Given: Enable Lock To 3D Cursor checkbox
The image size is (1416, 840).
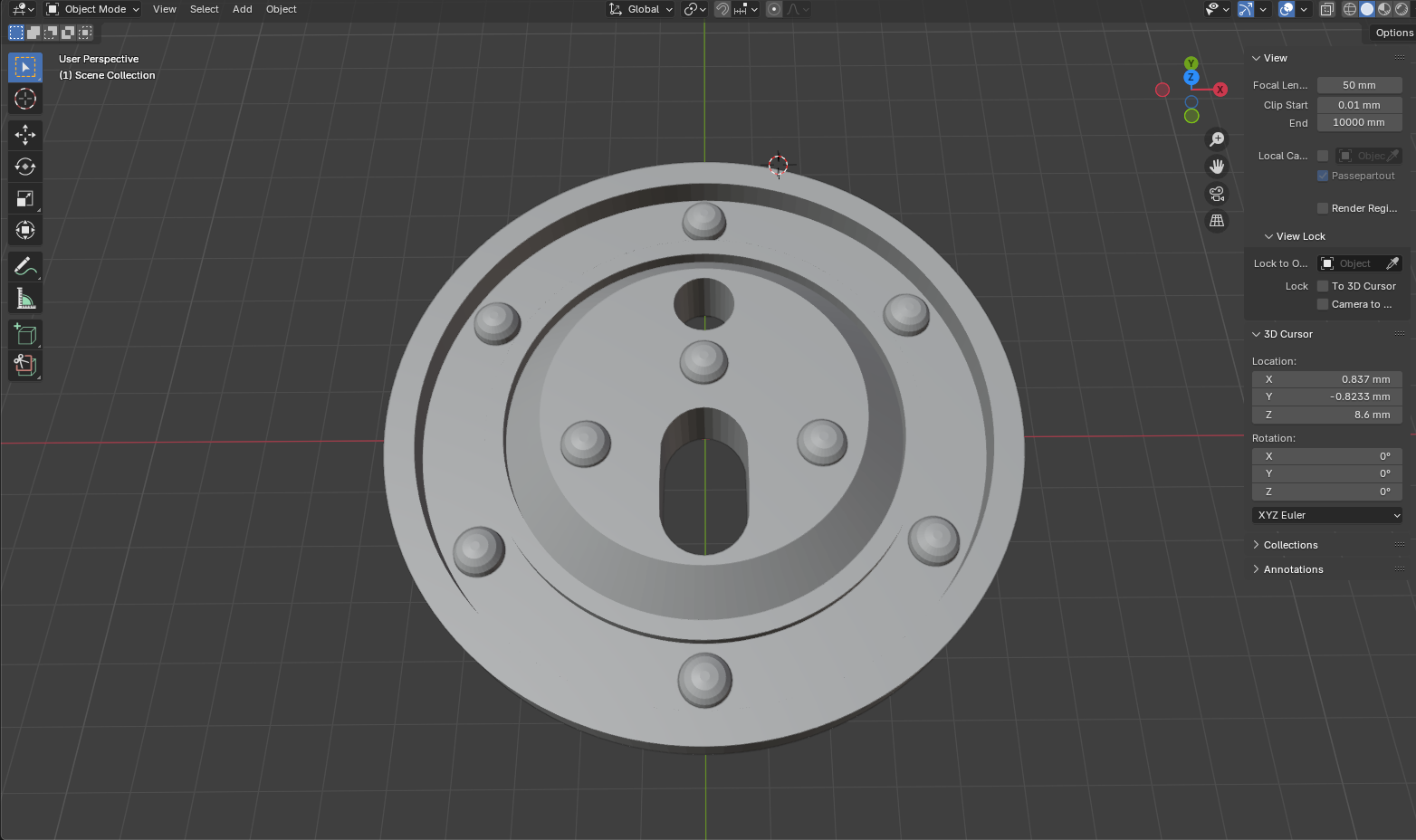Looking at the screenshot, I should [1323, 286].
